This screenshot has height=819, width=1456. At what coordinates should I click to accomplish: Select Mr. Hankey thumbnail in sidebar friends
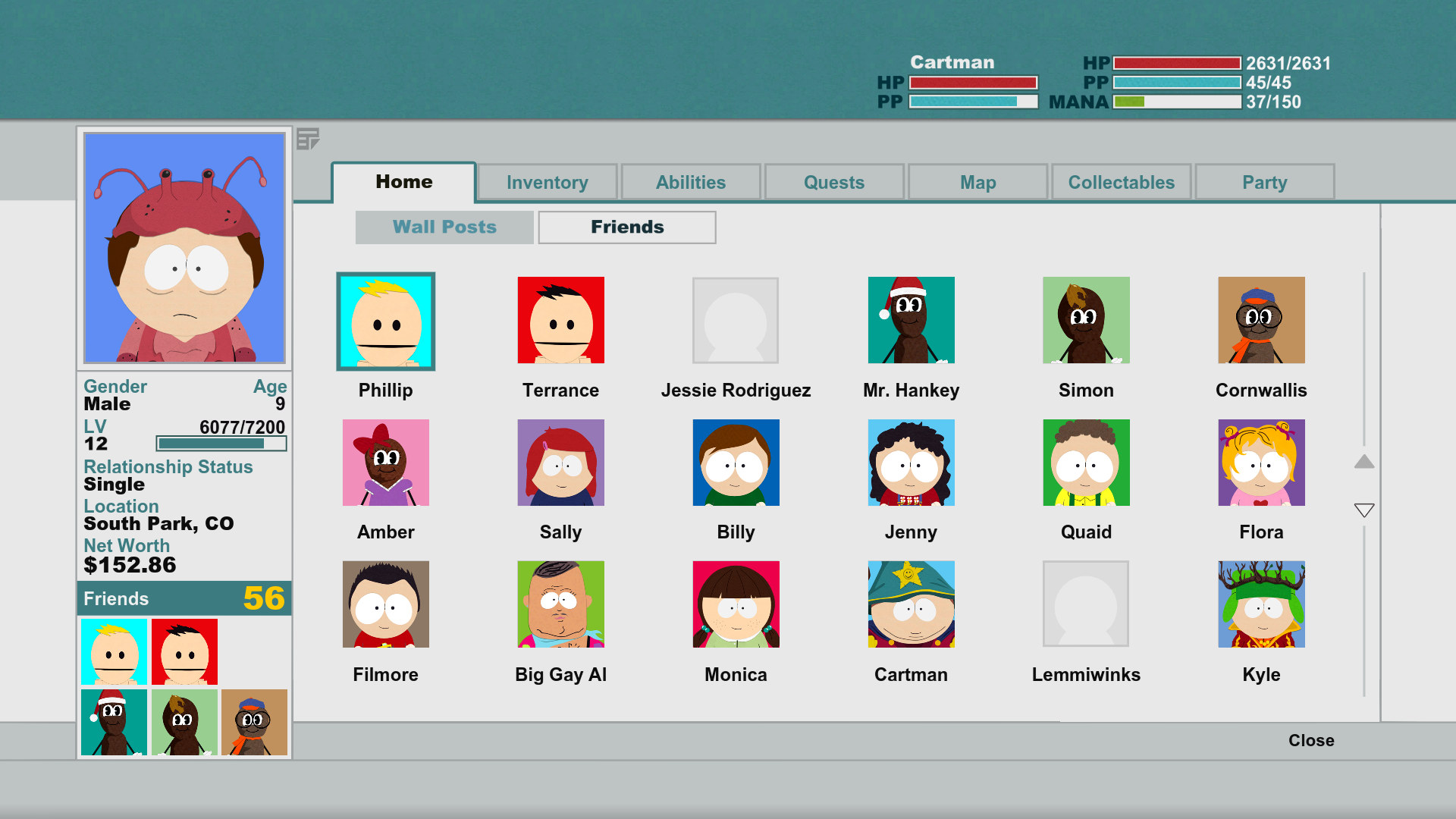[114, 722]
